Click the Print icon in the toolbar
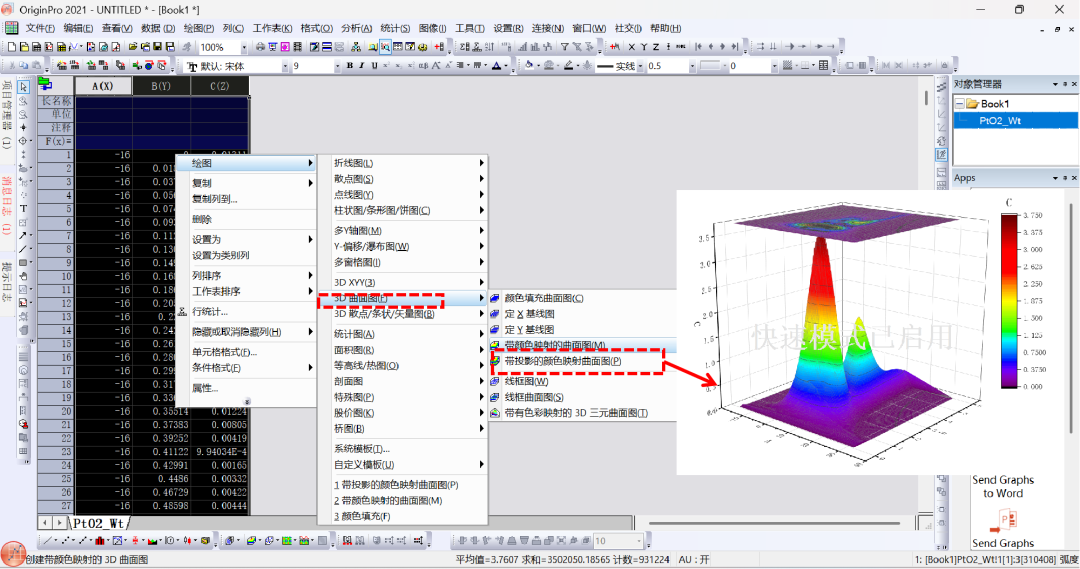The height and width of the screenshot is (569, 1080). click(260, 47)
